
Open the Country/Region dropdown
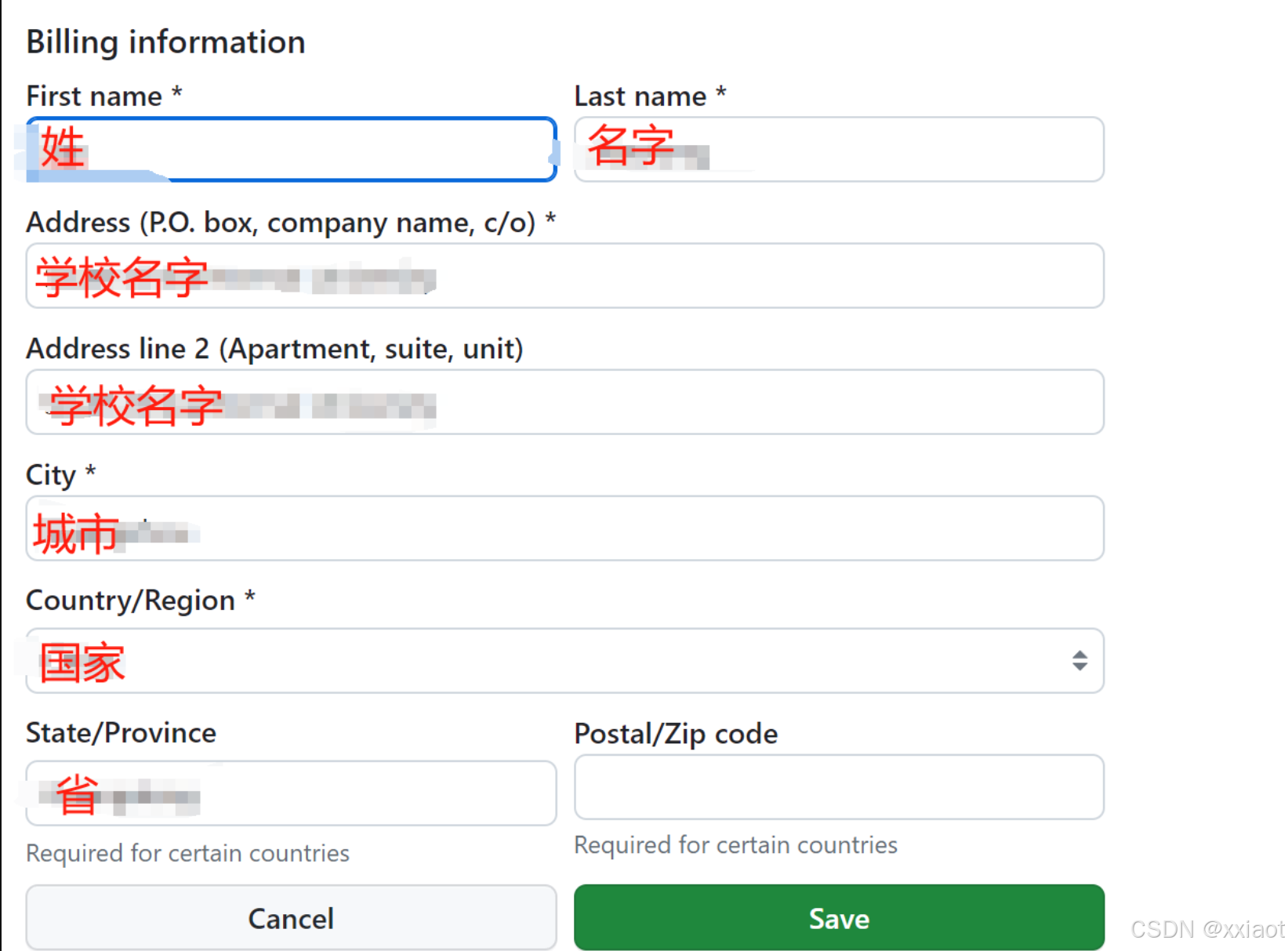pyautogui.click(x=564, y=660)
